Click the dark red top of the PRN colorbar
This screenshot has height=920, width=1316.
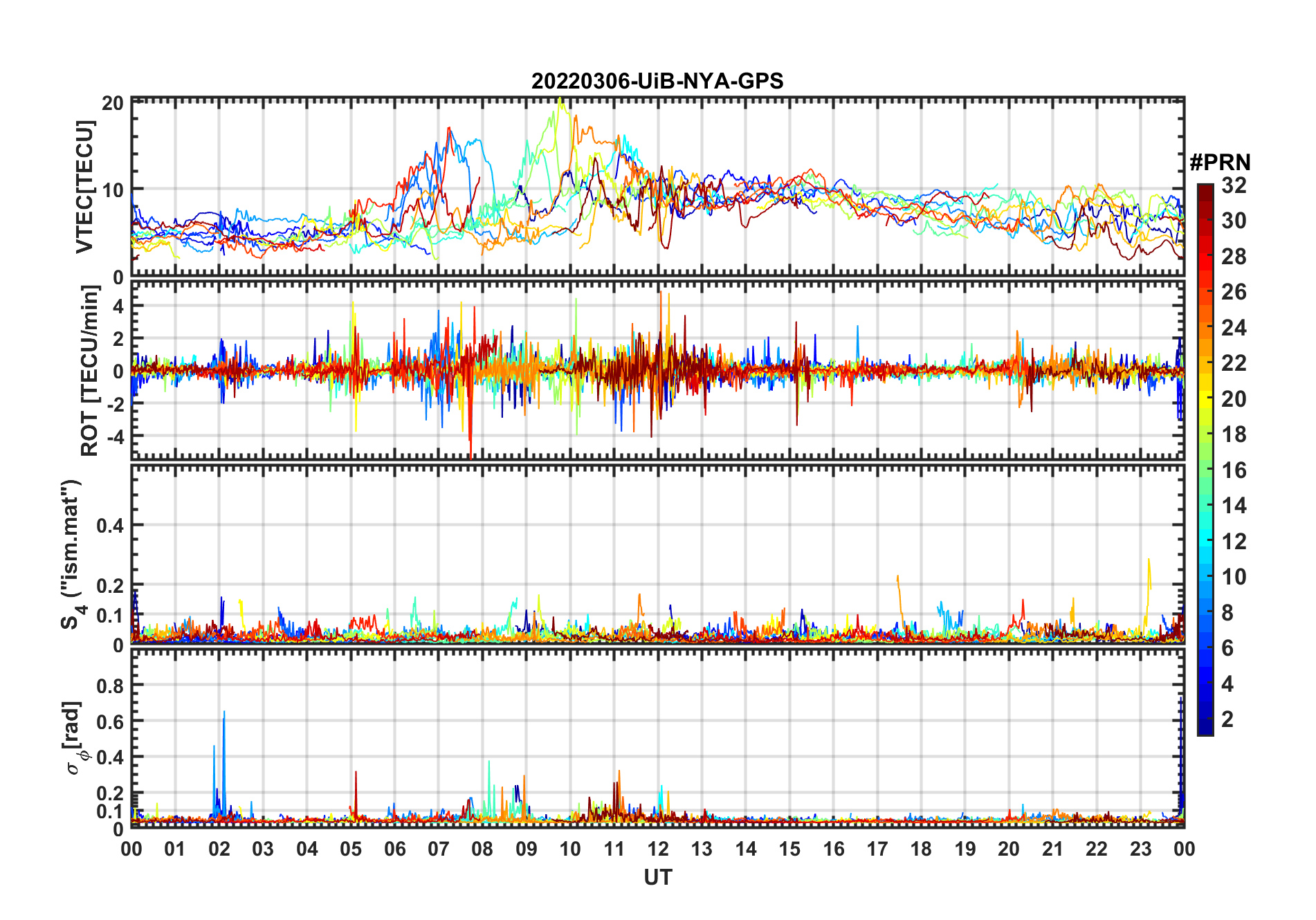1205,192
